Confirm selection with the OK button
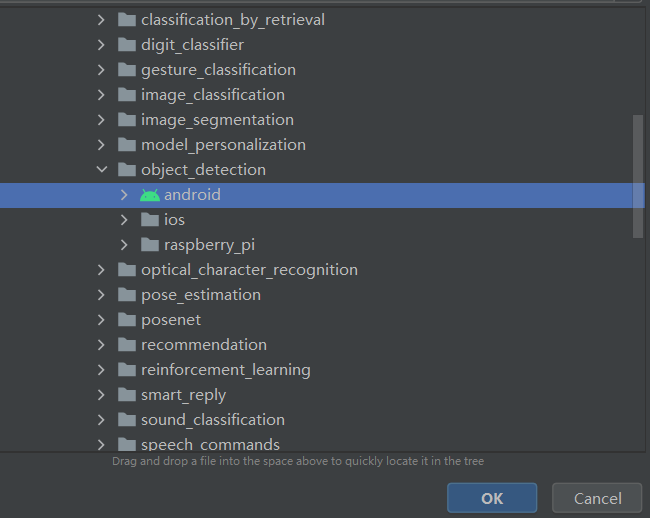This screenshot has width=650, height=518. [492, 498]
